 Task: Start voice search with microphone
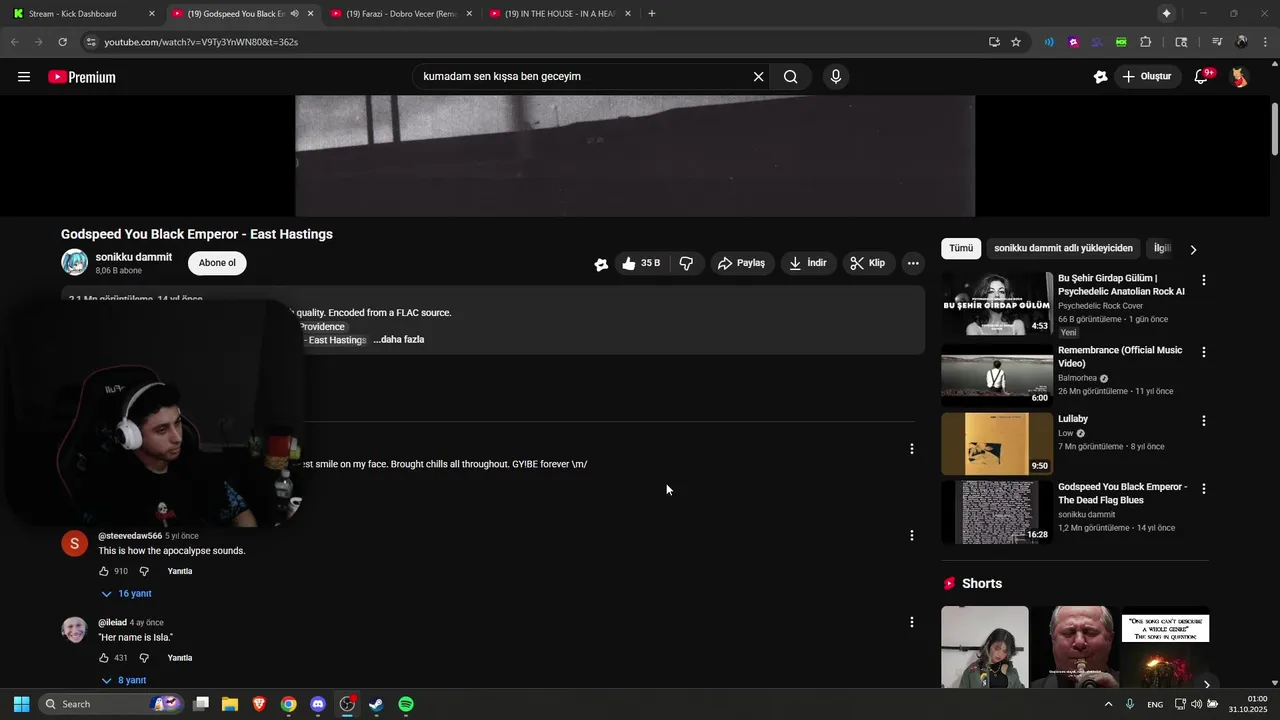836,77
